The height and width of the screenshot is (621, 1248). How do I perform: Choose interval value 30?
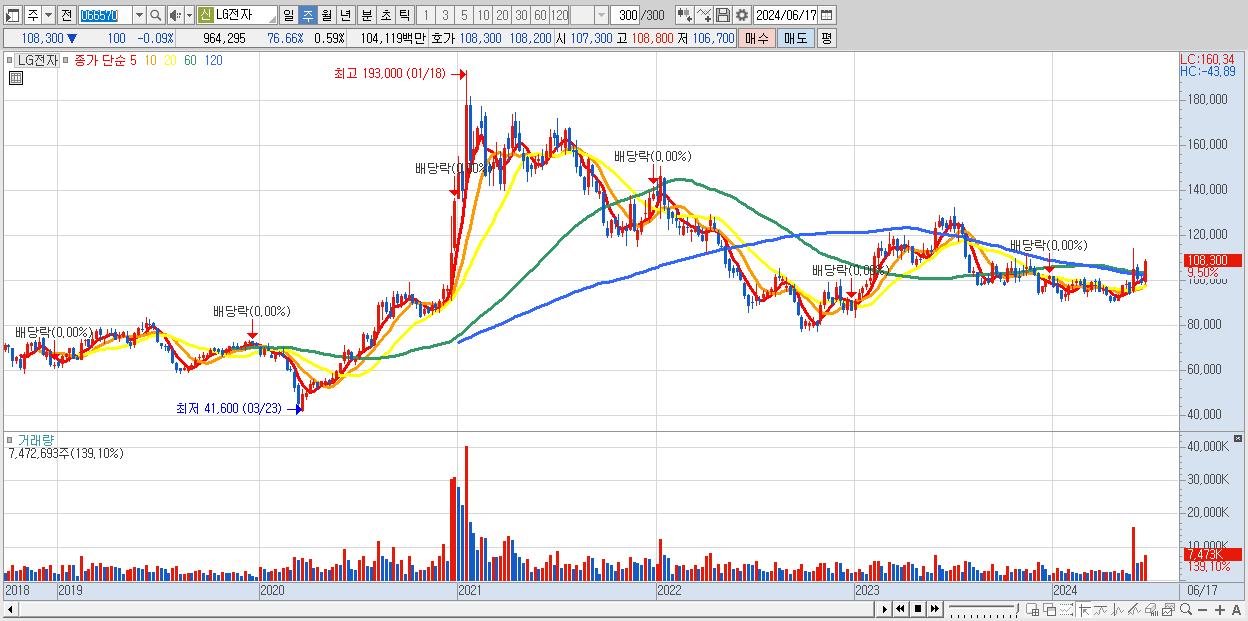521,15
